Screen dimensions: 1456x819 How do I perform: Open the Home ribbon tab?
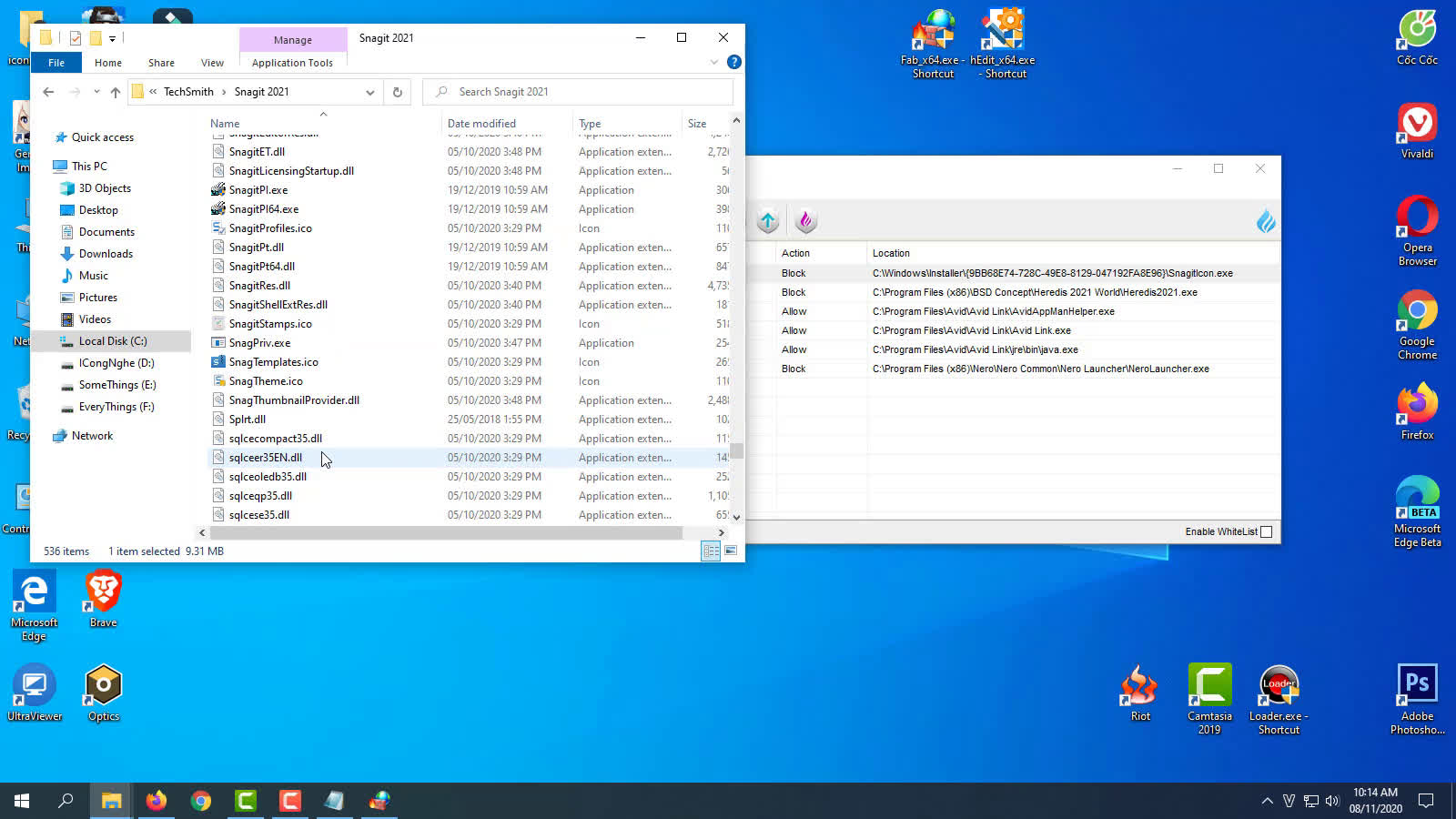click(107, 63)
